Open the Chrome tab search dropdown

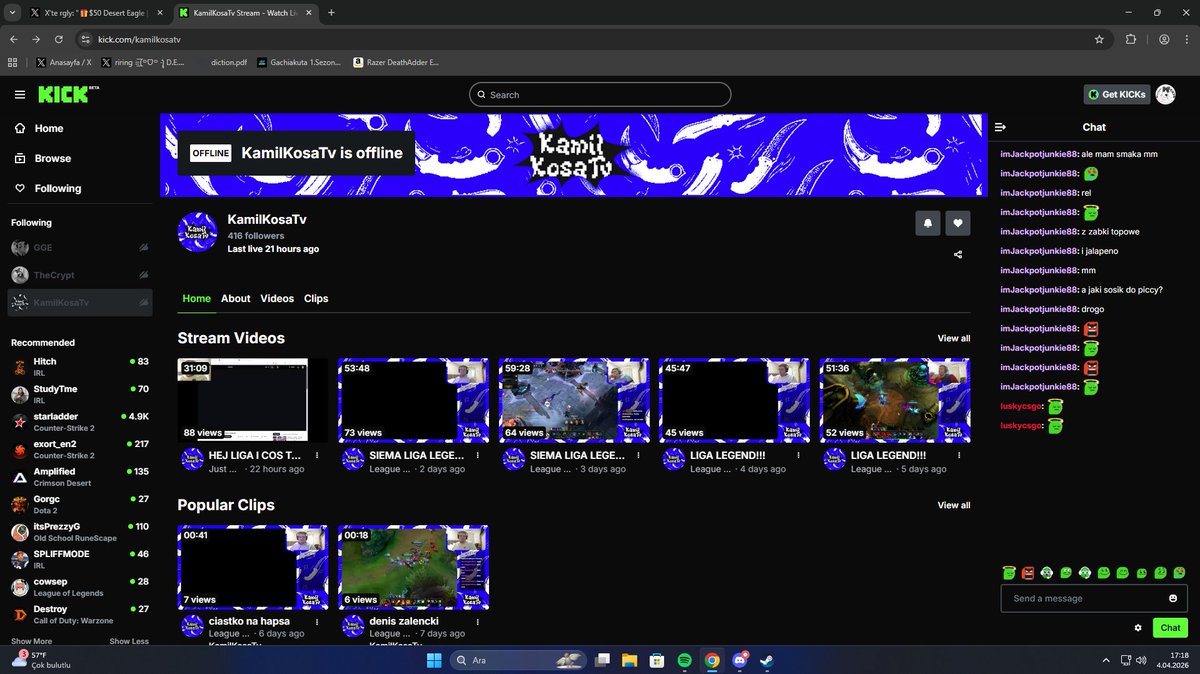coord(12,13)
